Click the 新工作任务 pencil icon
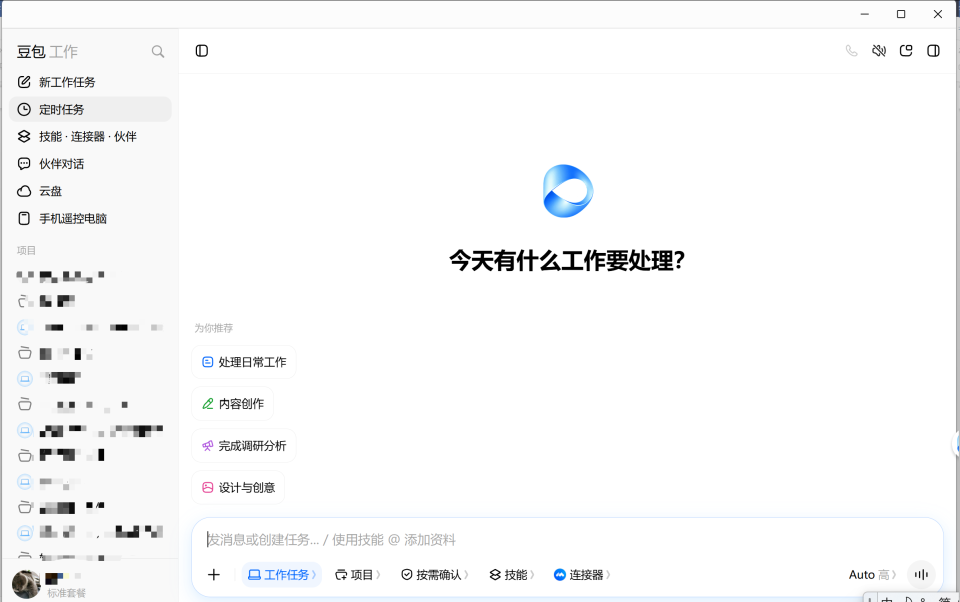Viewport: 960px width, 602px height. click(x=24, y=82)
